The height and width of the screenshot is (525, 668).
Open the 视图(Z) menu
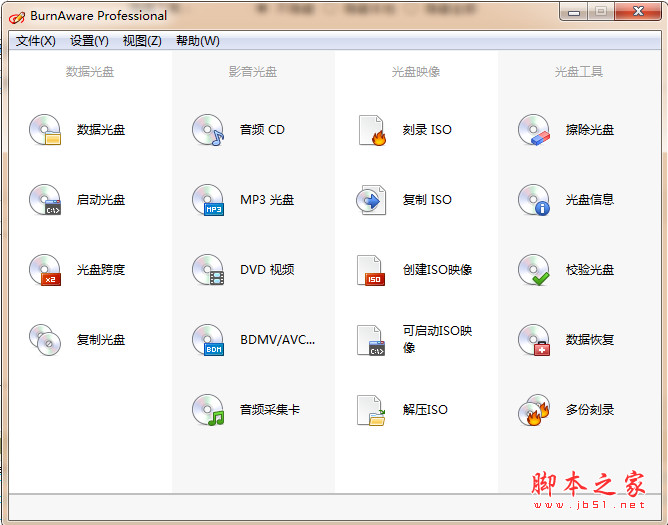(x=142, y=41)
